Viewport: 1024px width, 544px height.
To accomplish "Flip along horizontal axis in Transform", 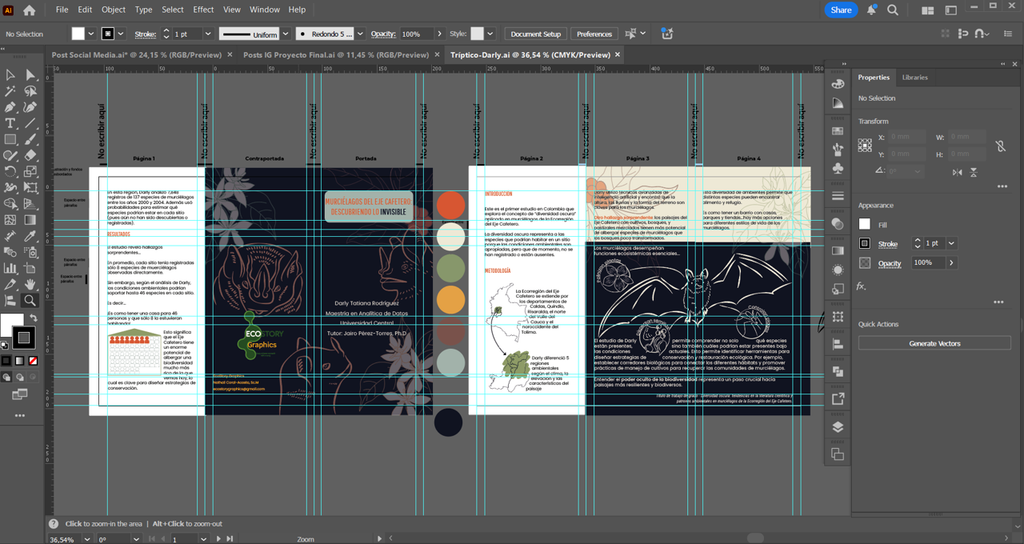I will click(x=957, y=172).
